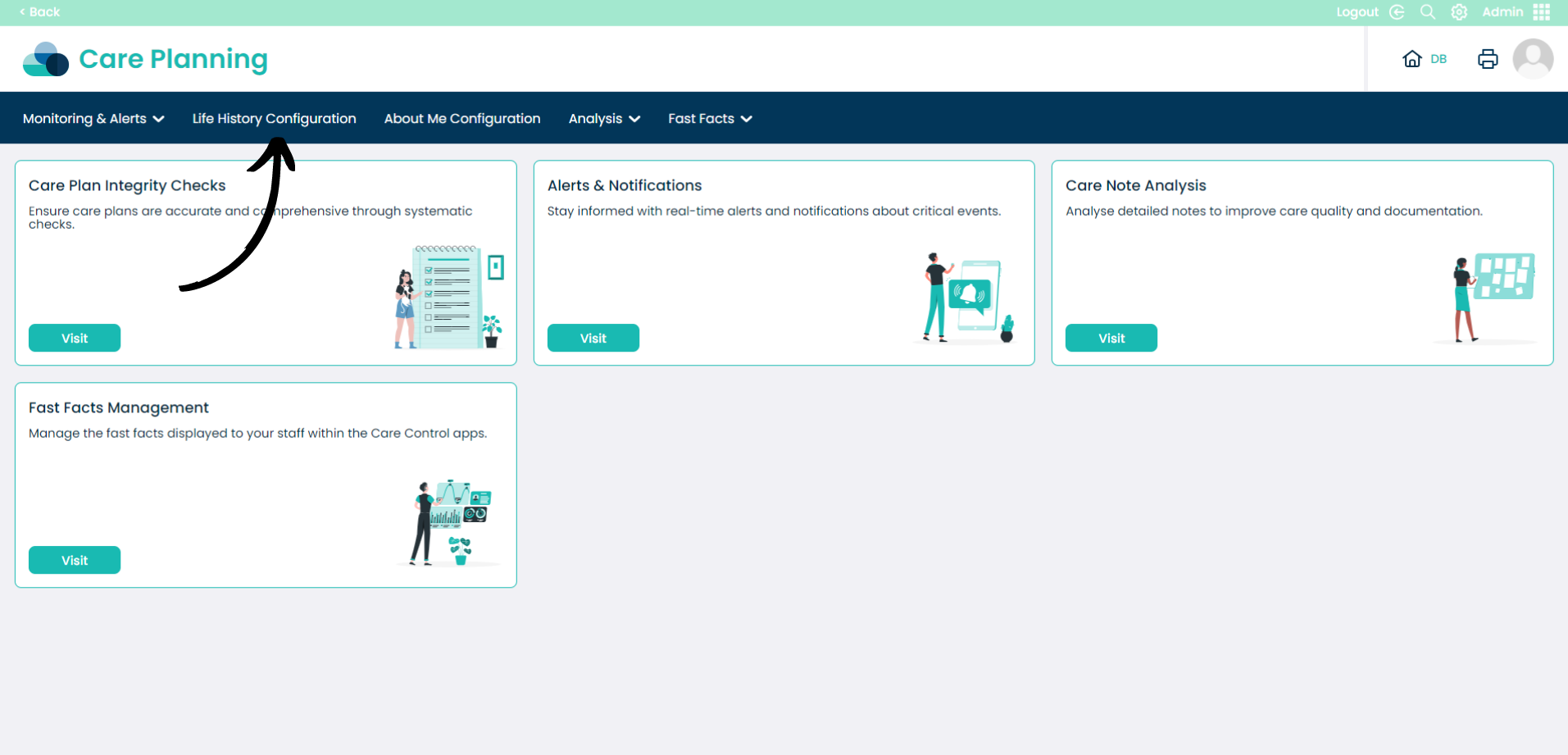The width and height of the screenshot is (1568, 755).
Task: Click the DB label beside home
Action: [x=1438, y=59]
